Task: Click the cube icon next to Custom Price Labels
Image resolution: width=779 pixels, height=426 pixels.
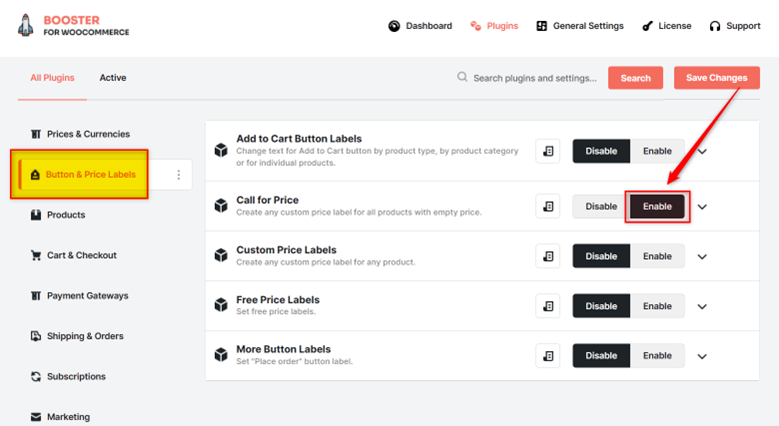Action: [x=221, y=256]
